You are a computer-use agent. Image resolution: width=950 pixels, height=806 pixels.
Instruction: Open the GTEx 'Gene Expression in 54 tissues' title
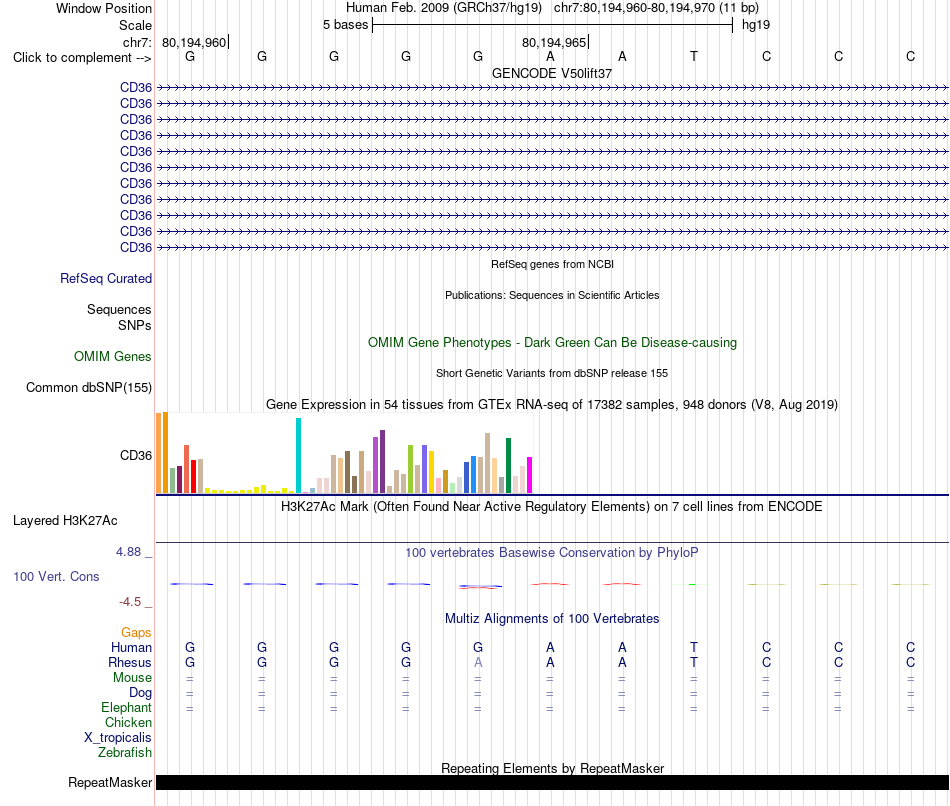[552, 404]
